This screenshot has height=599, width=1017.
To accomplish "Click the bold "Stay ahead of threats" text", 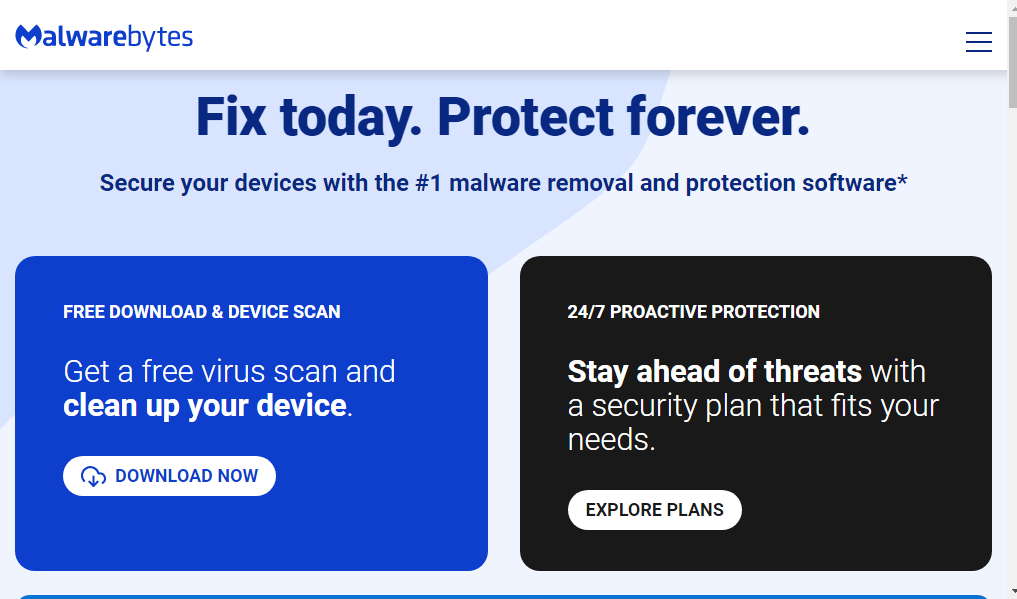I will tap(714, 371).
